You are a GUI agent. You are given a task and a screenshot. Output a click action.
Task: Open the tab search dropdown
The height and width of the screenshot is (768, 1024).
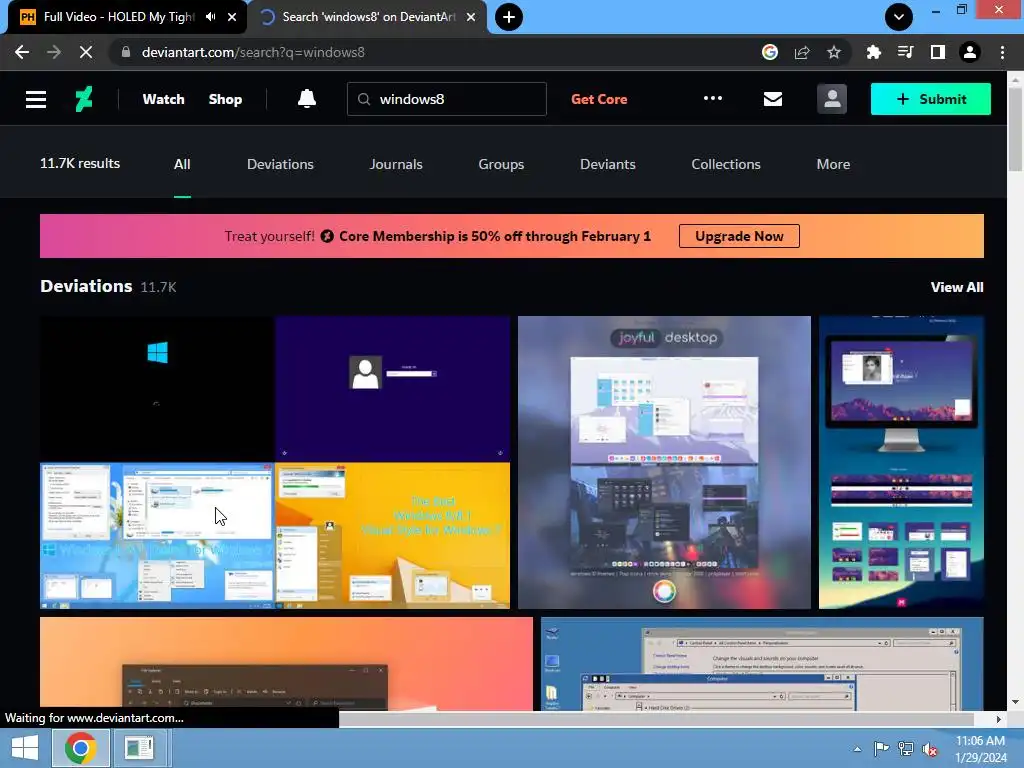point(899,17)
